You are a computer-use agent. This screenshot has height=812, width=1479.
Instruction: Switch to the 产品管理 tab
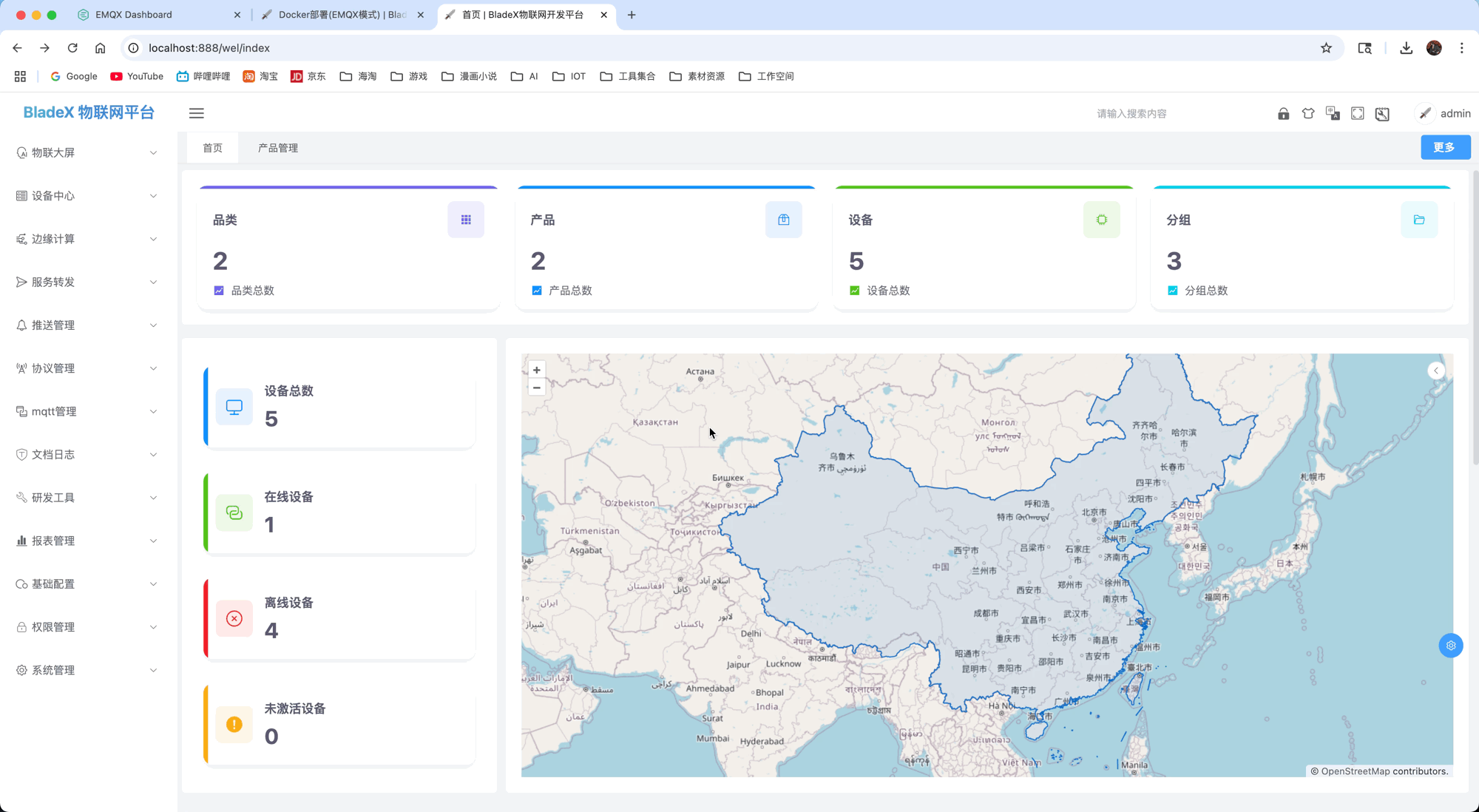[x=278, y=148]
